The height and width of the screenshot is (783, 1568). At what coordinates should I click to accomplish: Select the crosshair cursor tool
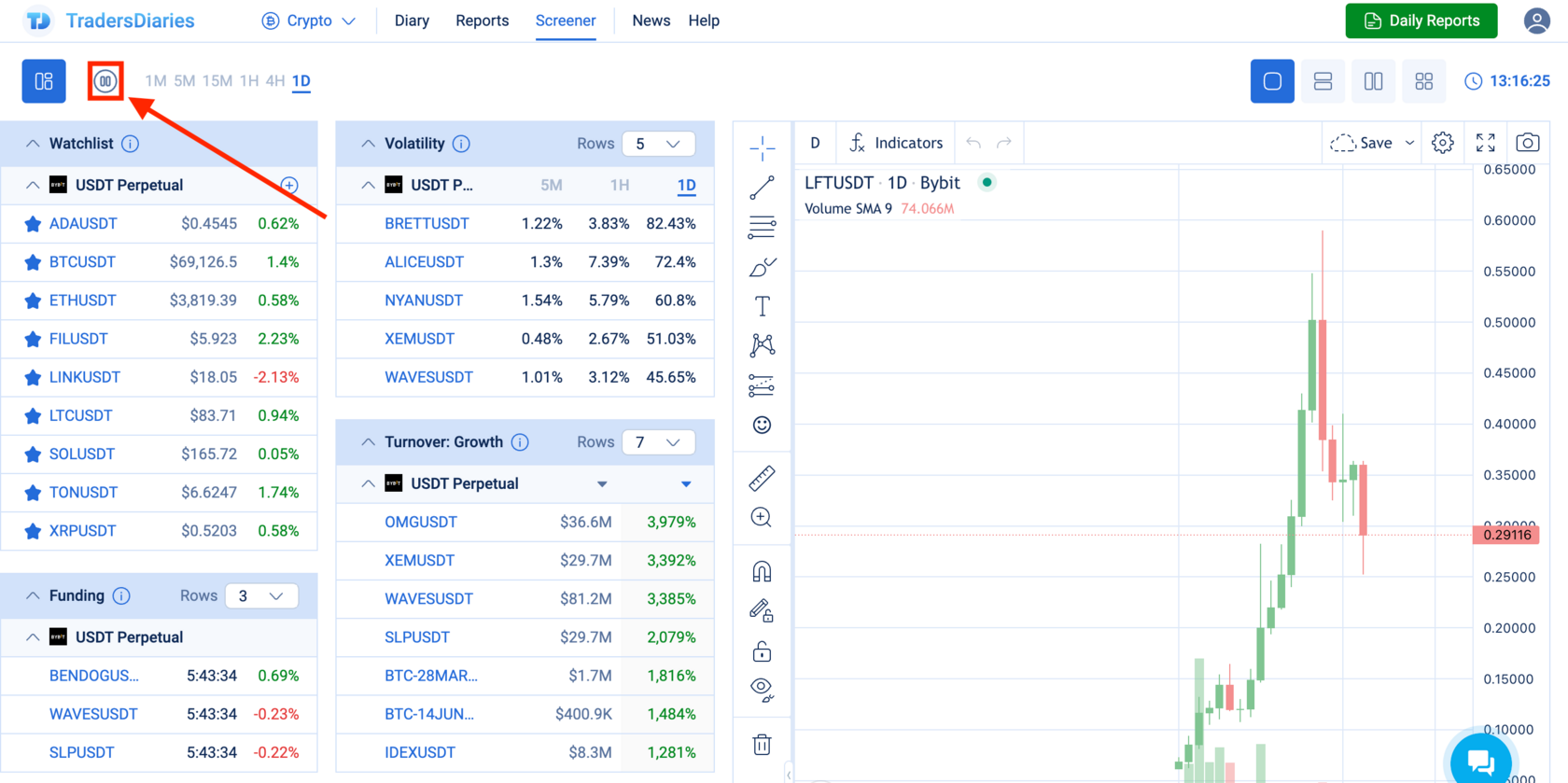[762, 147]
